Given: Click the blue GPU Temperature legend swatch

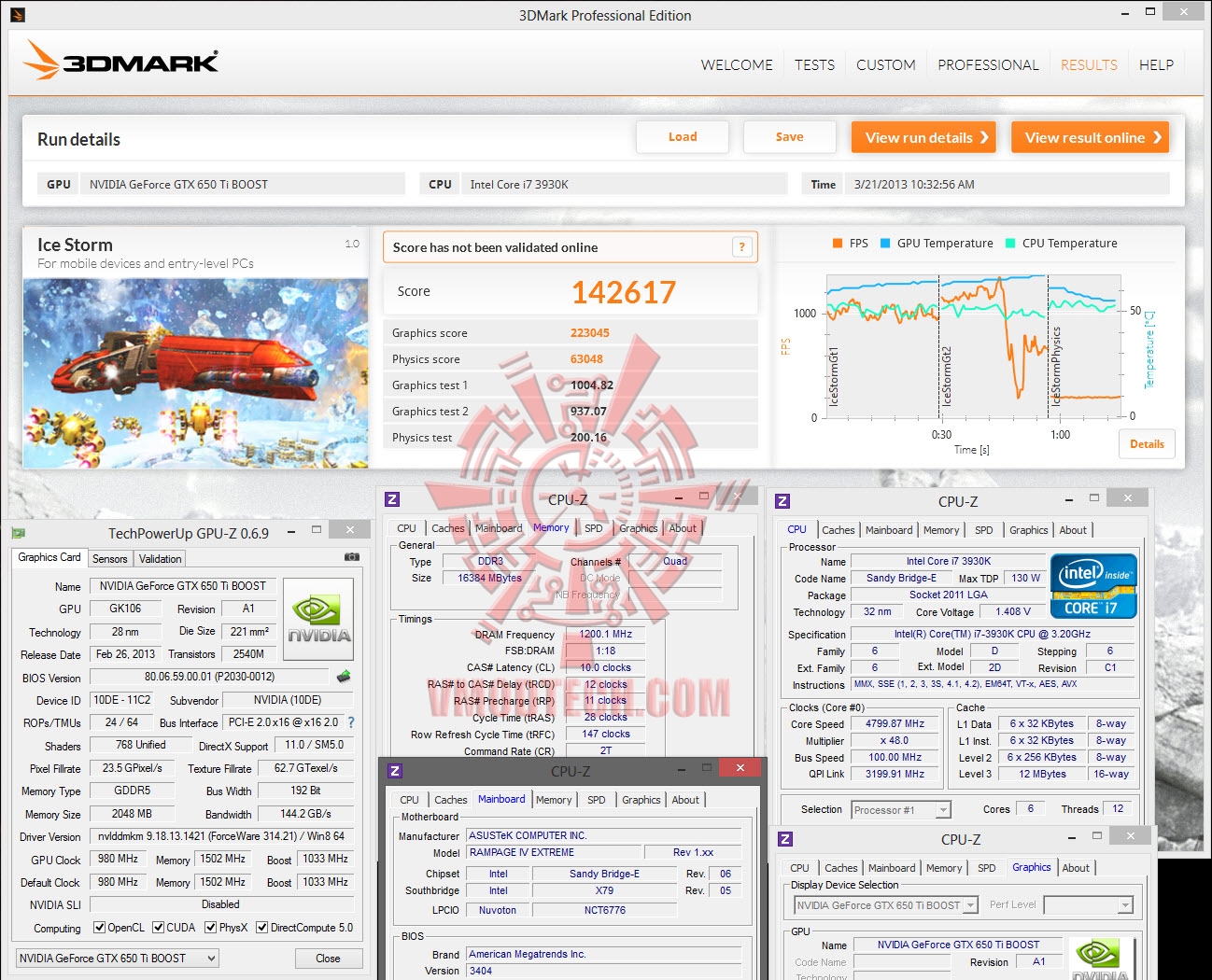Looking at the screenshot, I should coord(885,244).
